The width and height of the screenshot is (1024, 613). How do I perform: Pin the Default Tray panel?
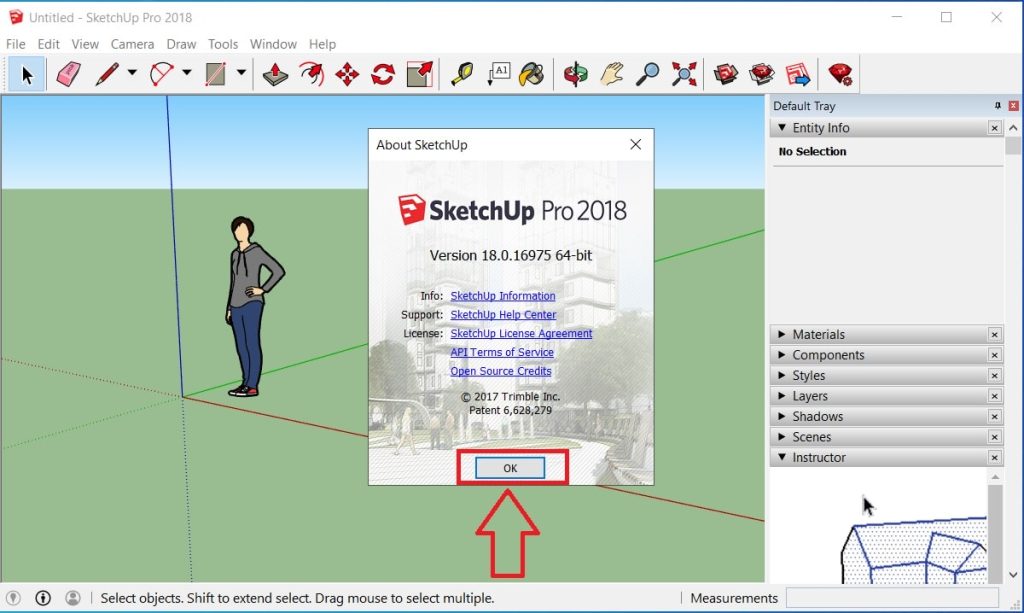(997, 106)
